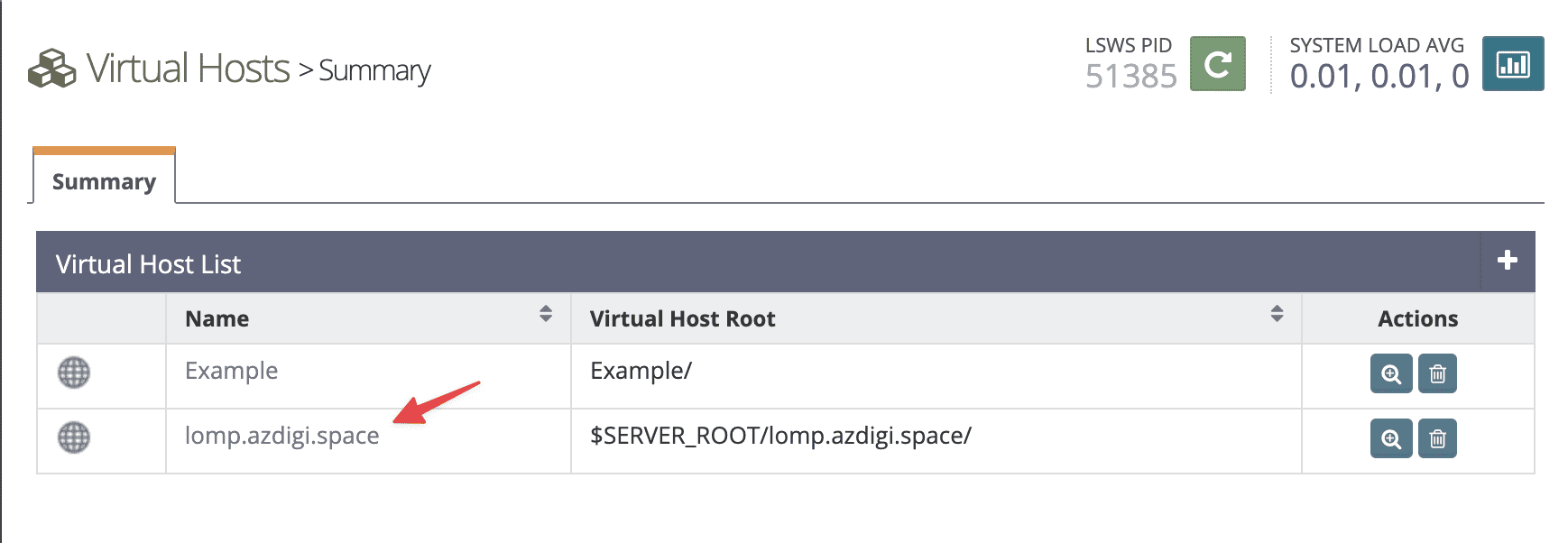Delete the lomp.azdigi.space virtual host
Image resolution: width=1568 pixels, height=543 pixels.
pyautogui.click(x=1437, y=438)
